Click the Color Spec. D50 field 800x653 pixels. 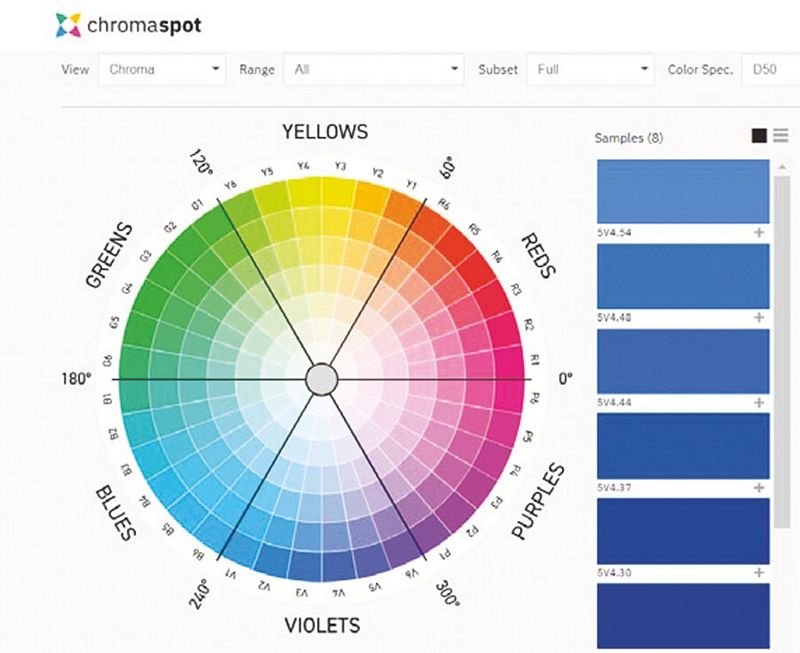point(768,70)
